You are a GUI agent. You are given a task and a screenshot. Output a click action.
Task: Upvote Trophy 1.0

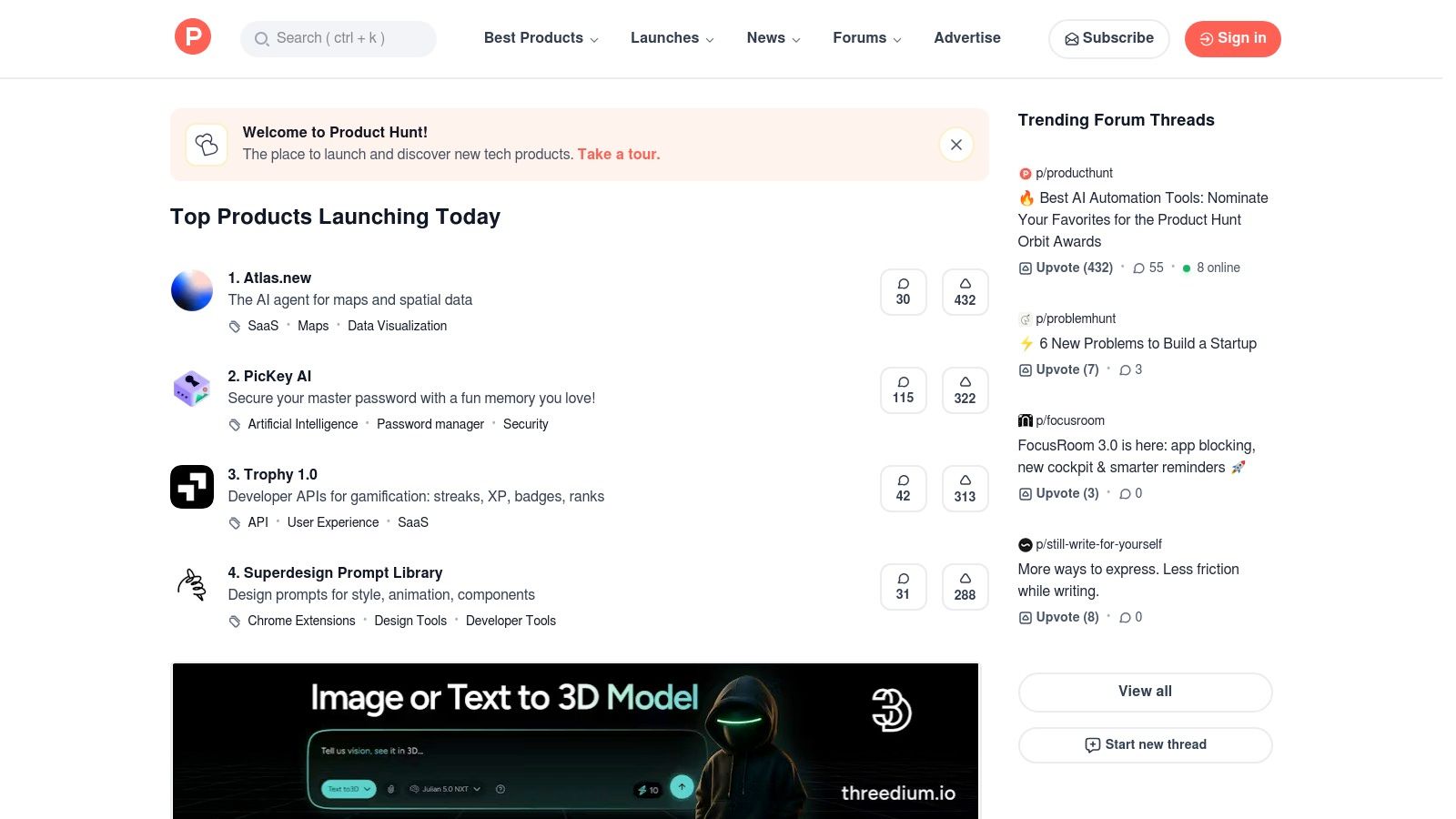click(x=965, y=488)
